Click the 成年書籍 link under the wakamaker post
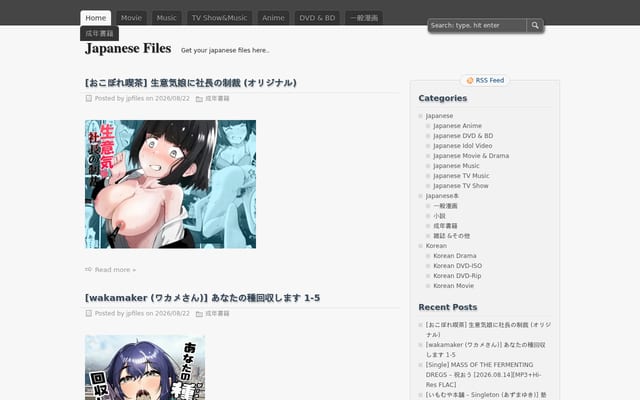The height and width of the screenshot is (400, 640). 217,313
